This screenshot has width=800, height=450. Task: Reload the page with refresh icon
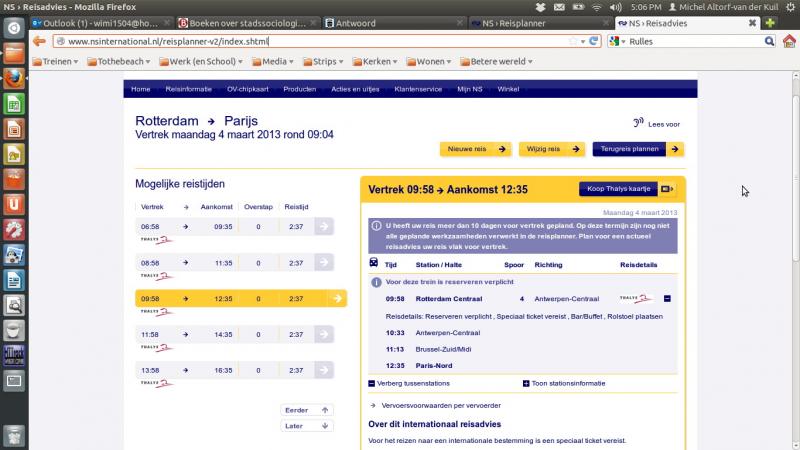coord(593,41)
